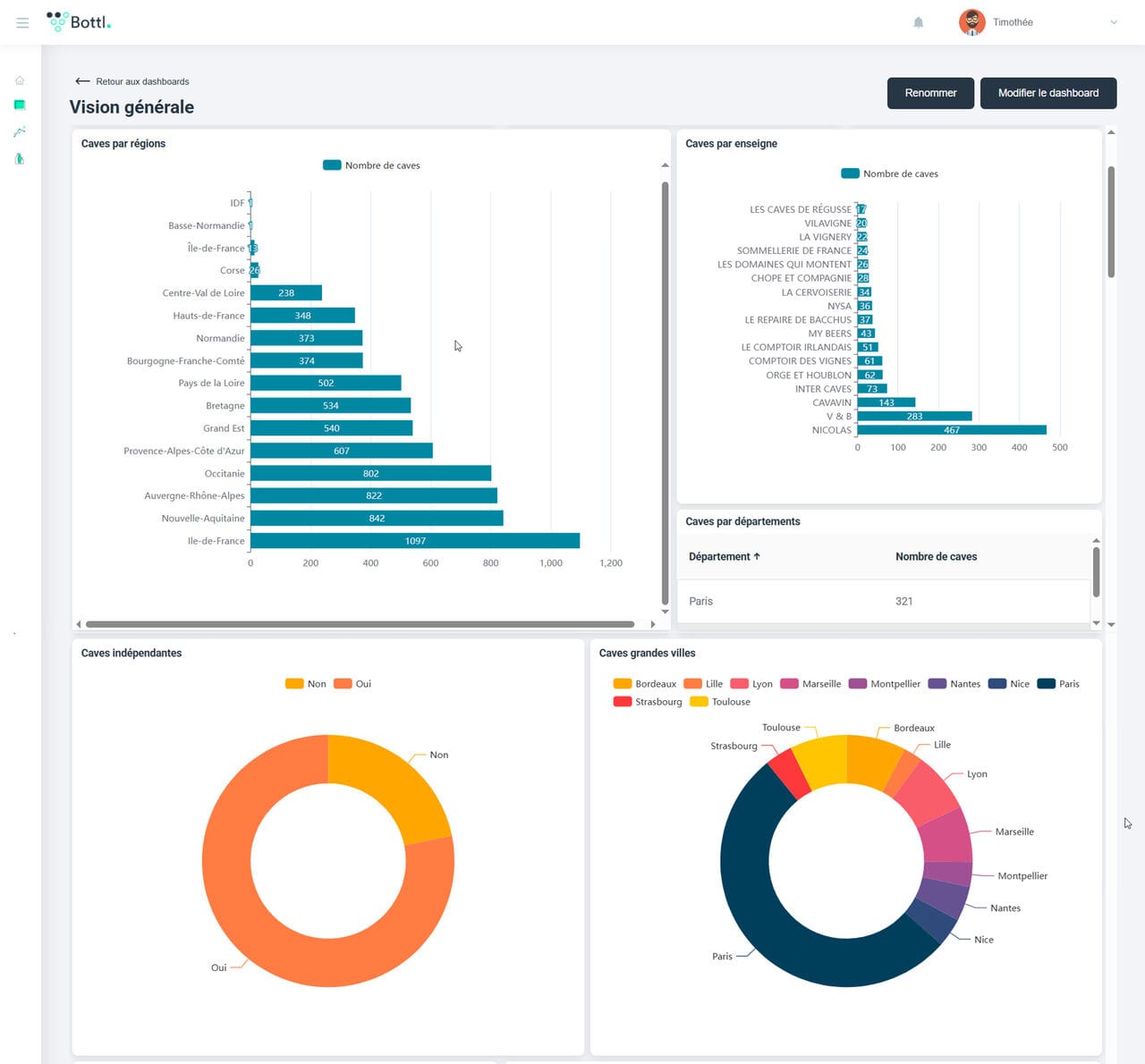Go to home via sidebar icon

(20, 80)
